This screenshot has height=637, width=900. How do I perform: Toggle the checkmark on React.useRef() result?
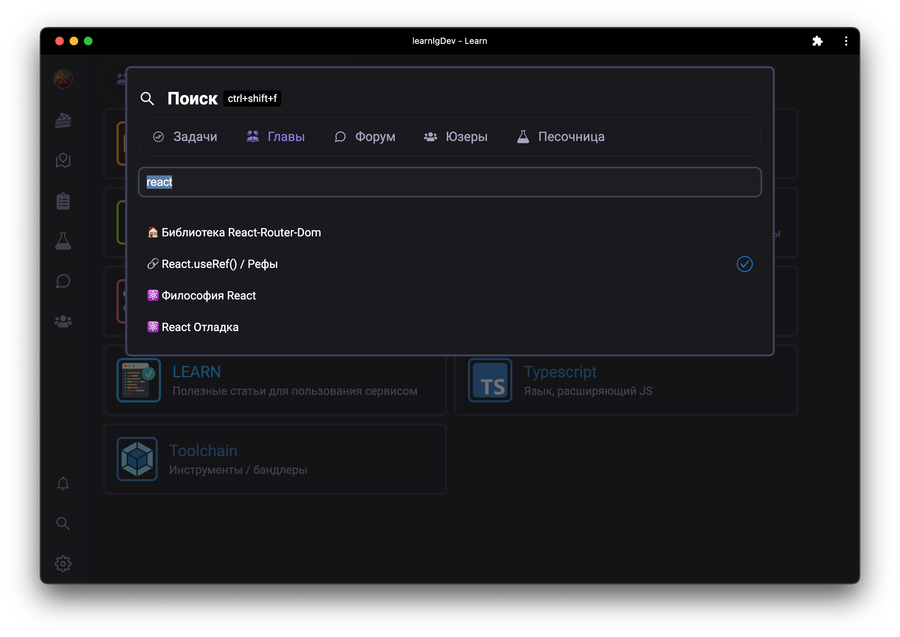pyautogui.click(x=744, y=264)
